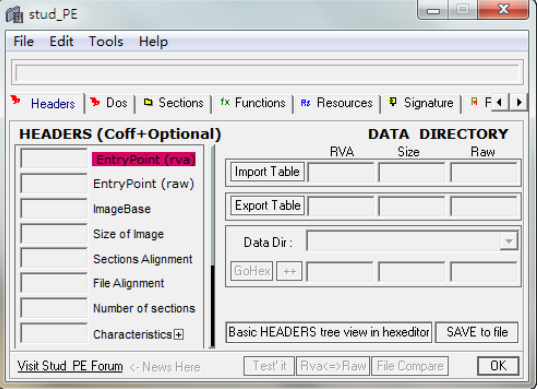Click the EntryPoint (rva) input field
The height and width of the screenshot is (389, 538).
coord(54,159)
